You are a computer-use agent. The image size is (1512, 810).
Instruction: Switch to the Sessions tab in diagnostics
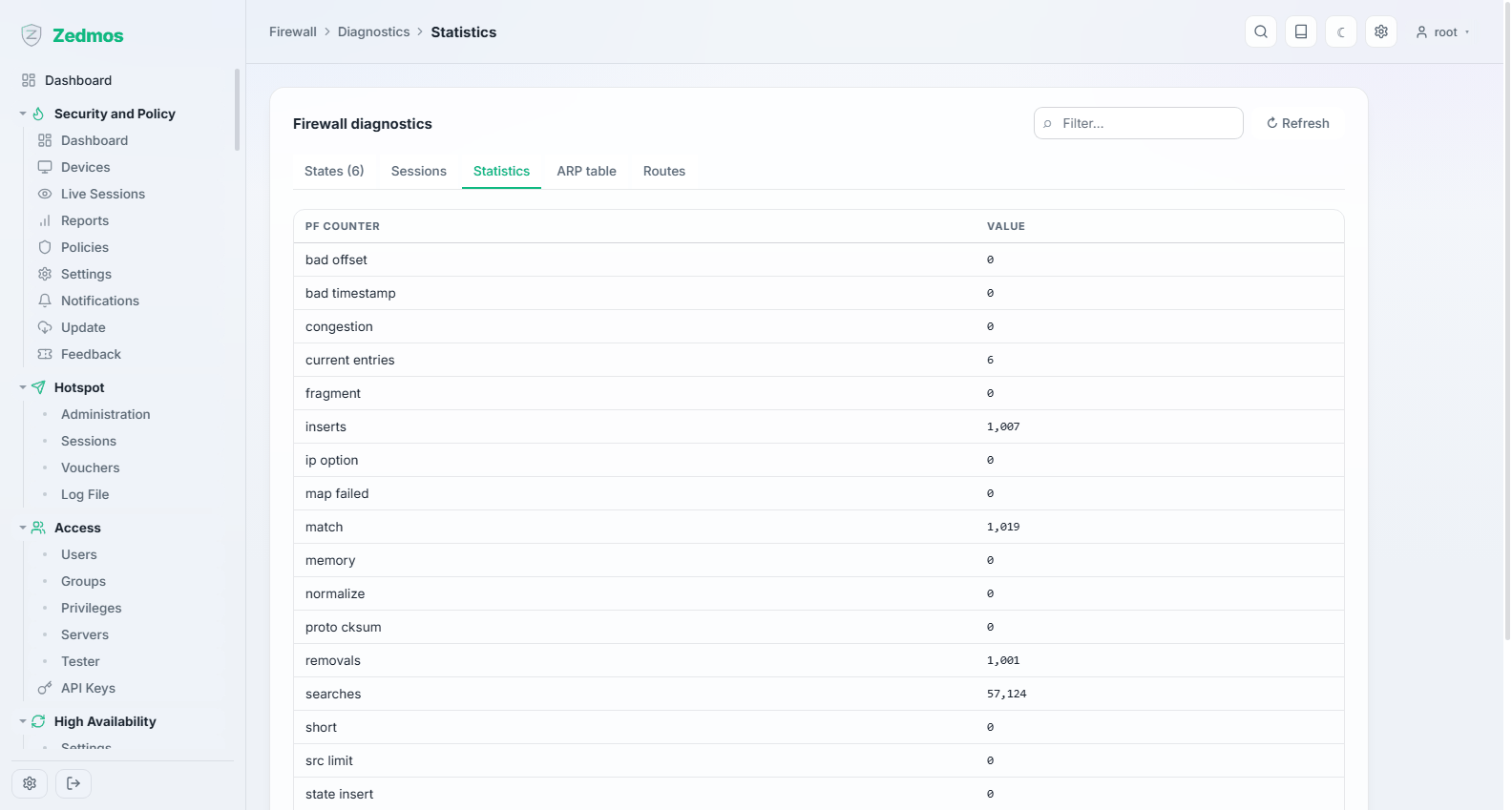pos(419,171)
